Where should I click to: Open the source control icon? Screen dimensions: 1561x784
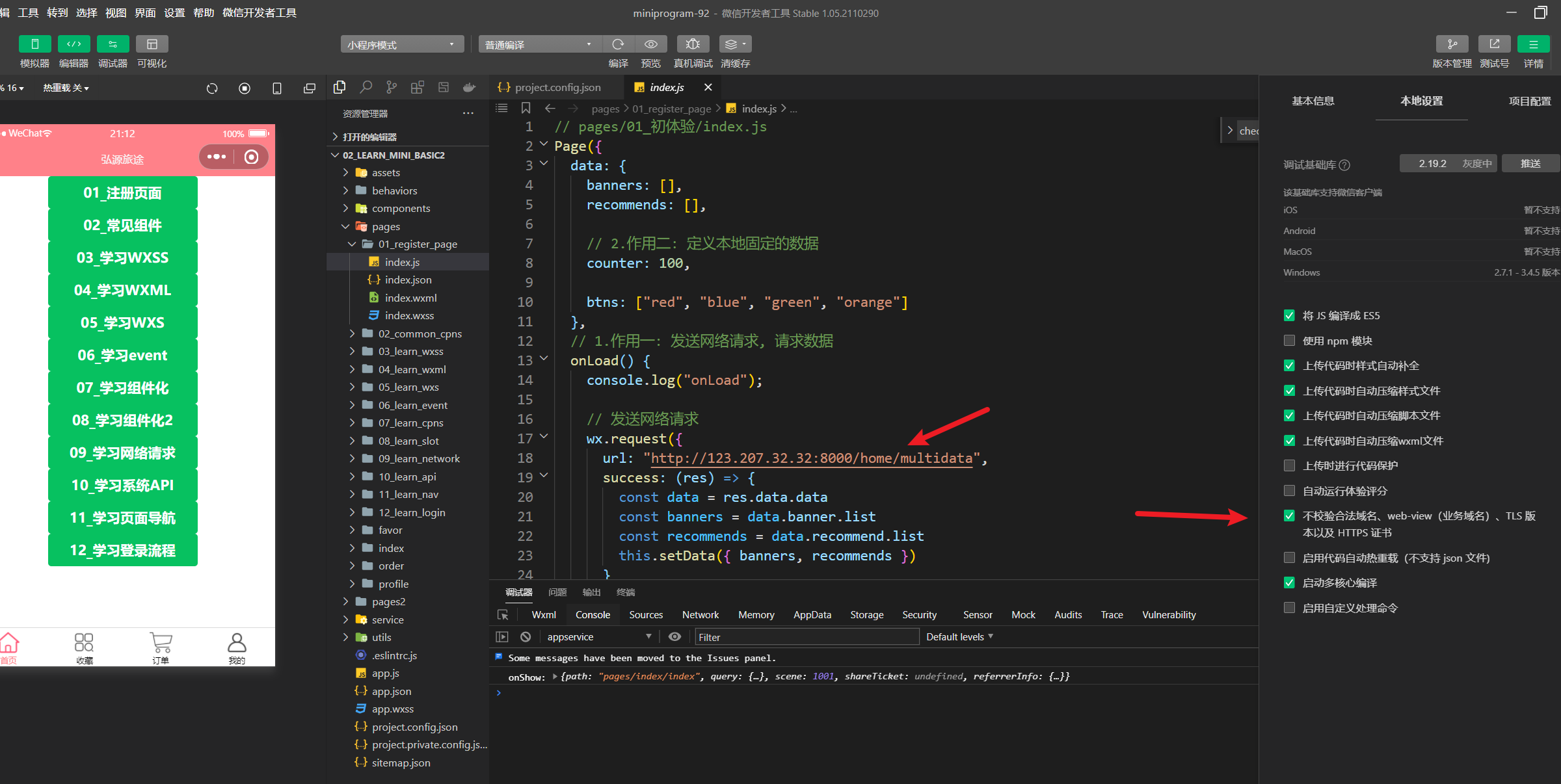(392, 87)
